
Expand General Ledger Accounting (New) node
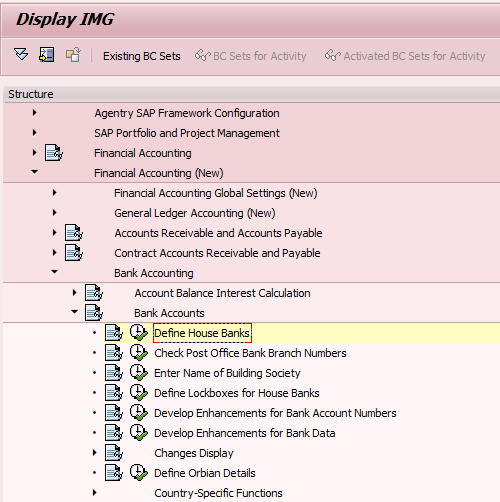(55, 213)
